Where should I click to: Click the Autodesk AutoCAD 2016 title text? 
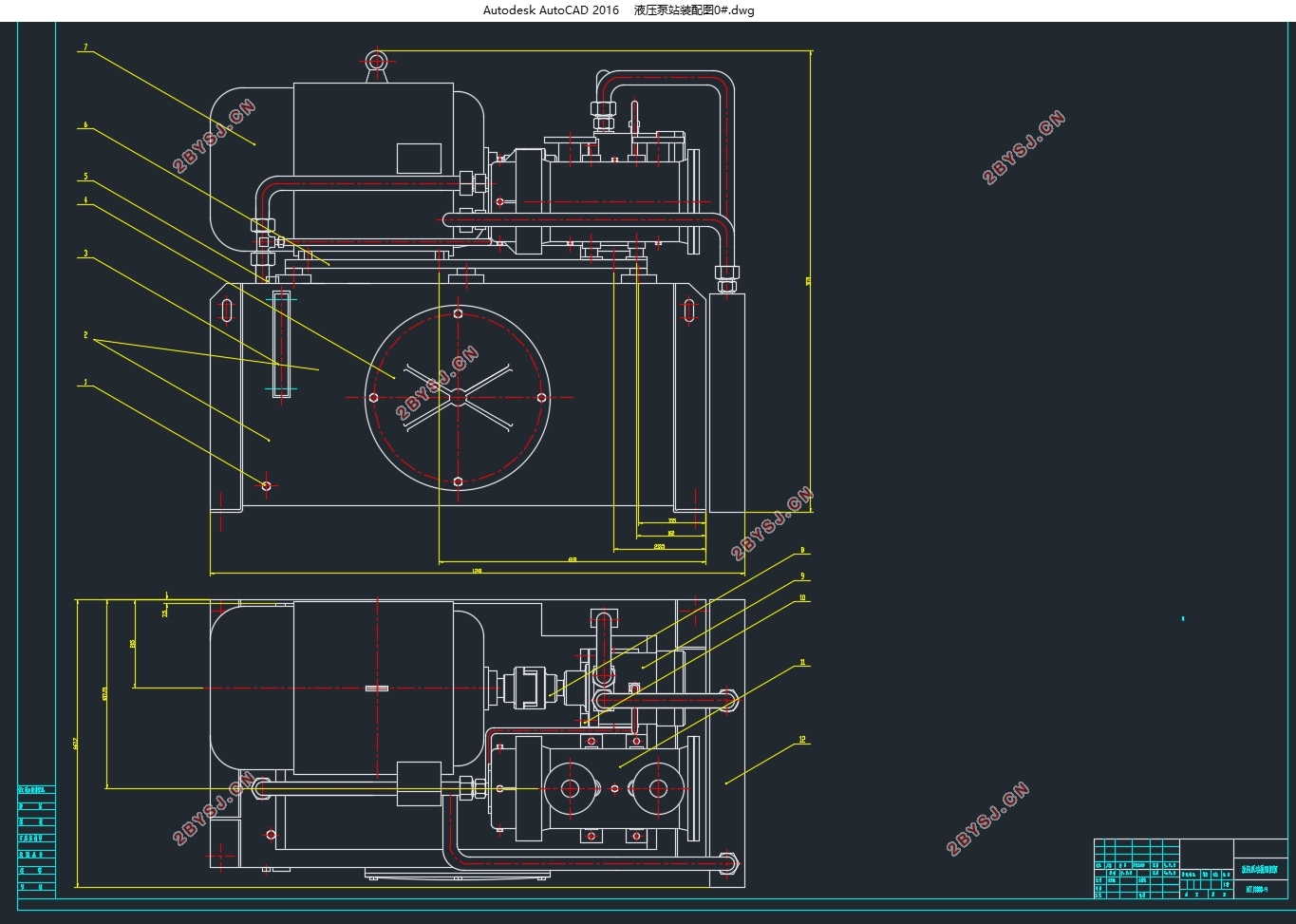550,10
